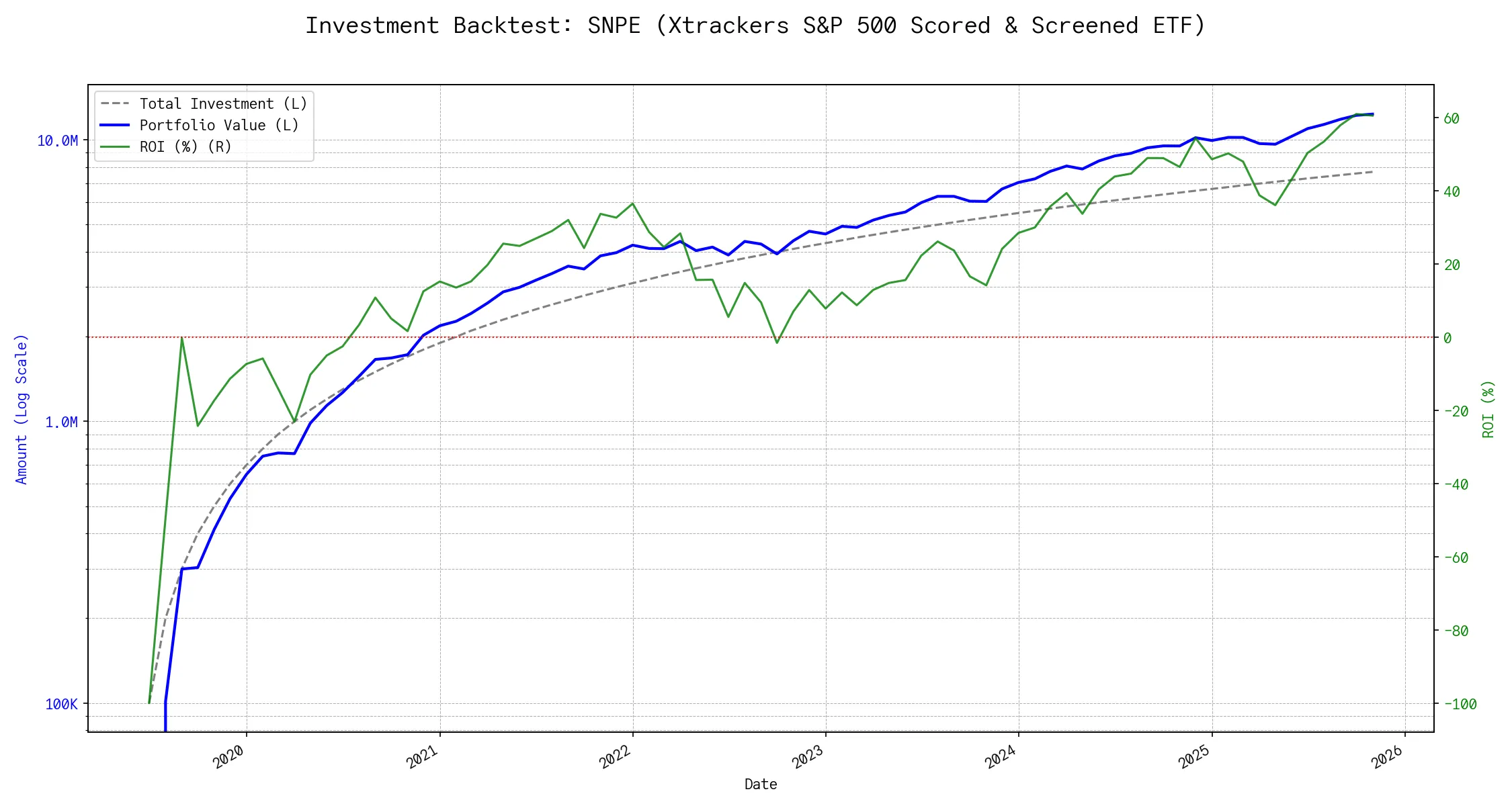Click the Date x-axis title

[x=761, y=785]
